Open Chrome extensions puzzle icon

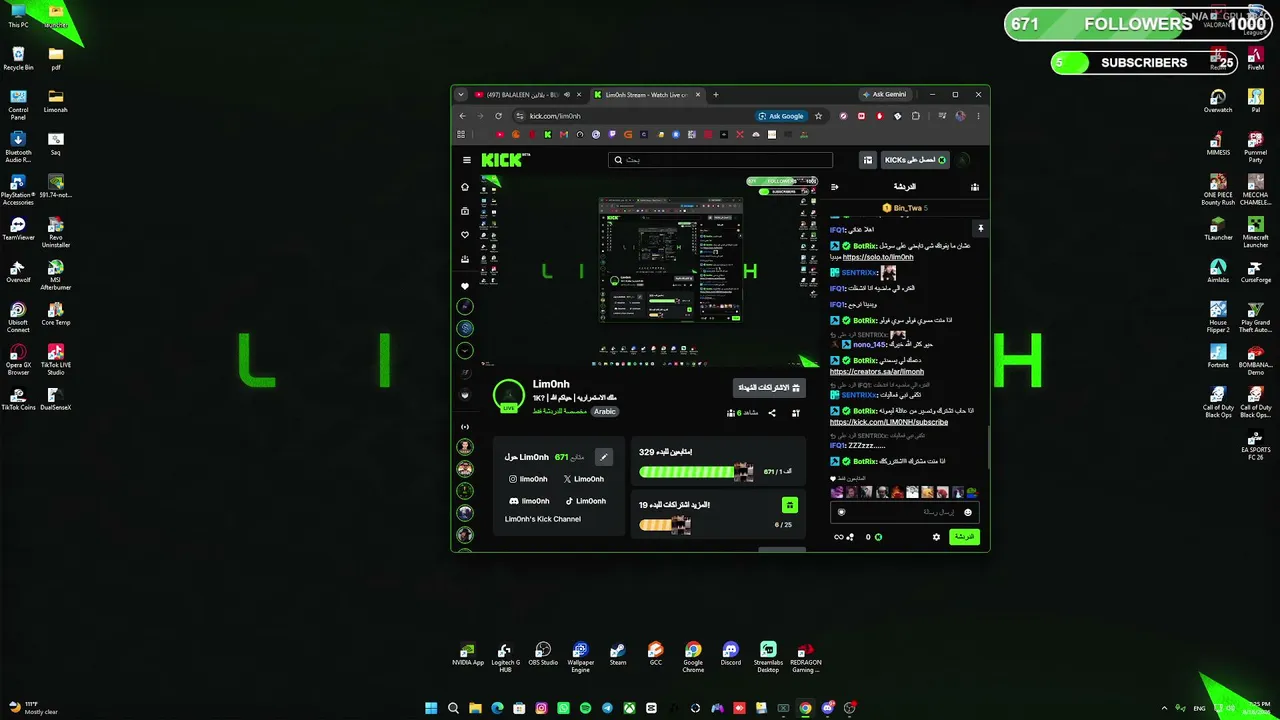915,116
